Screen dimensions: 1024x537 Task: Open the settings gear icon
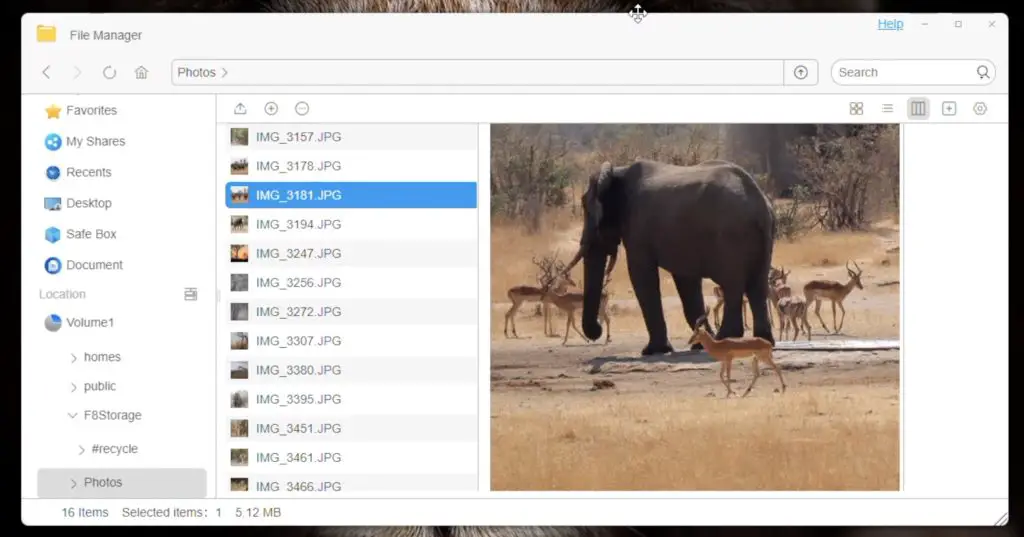(980, 108)
